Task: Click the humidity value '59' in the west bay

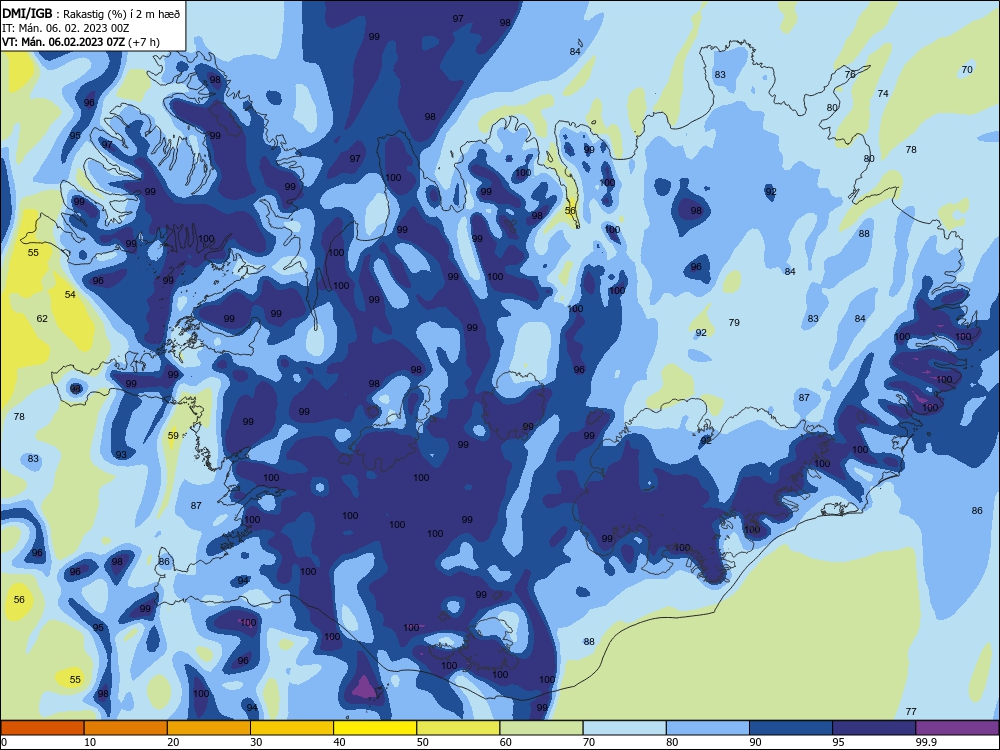Action: point(173,436)
